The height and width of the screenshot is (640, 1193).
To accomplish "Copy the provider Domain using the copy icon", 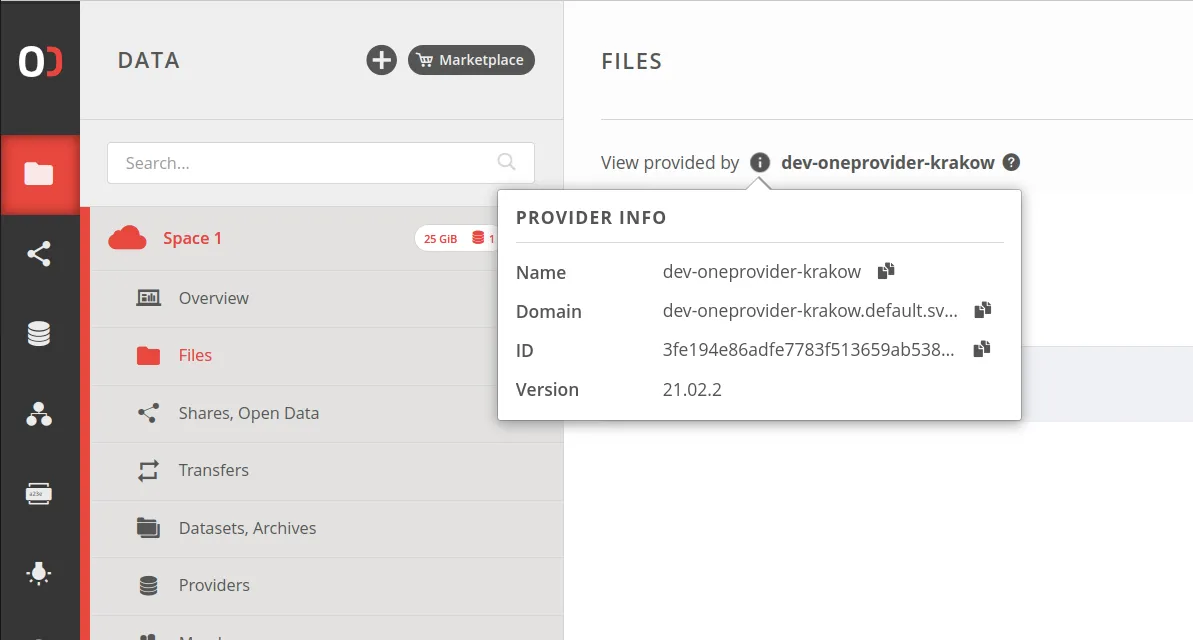I will [x=981, y=310].
